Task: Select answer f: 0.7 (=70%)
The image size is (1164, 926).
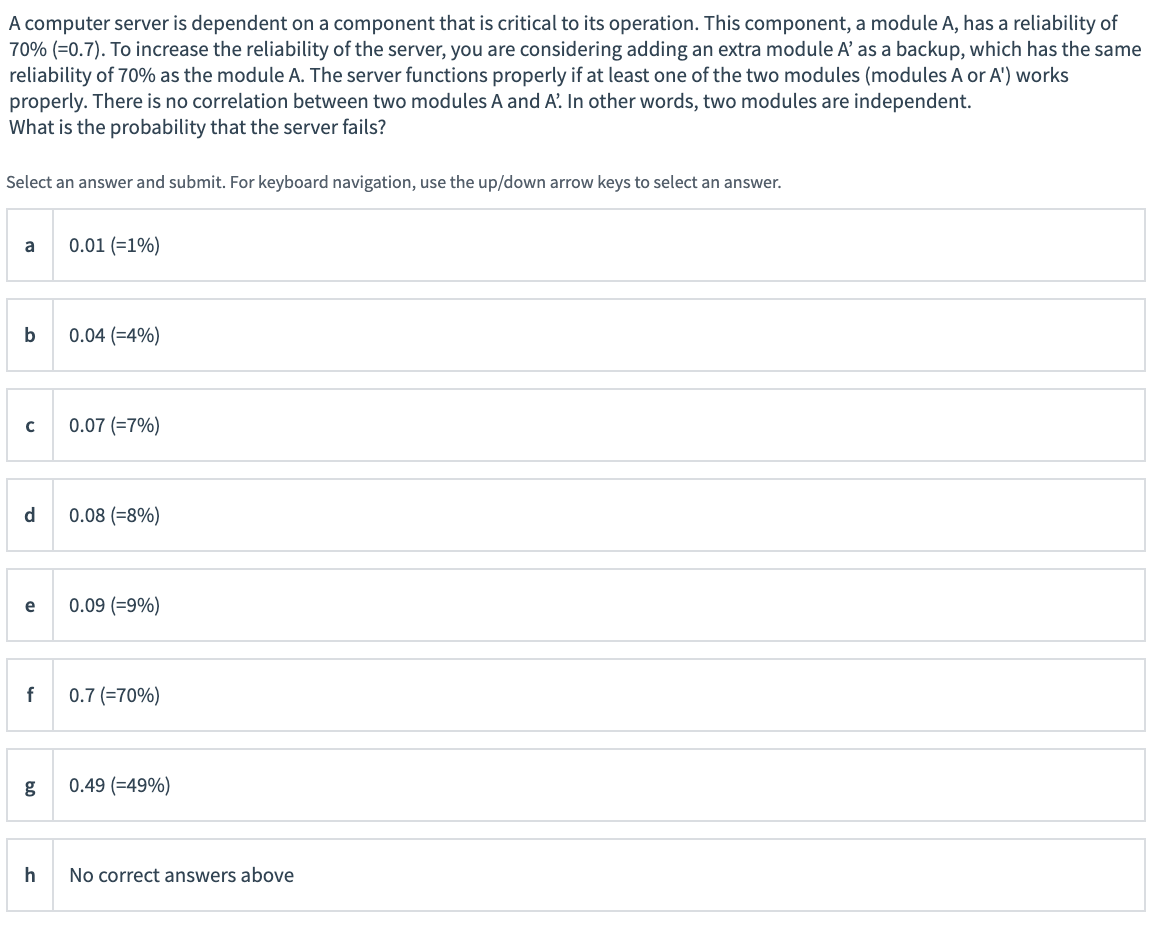Action: coord(576,695)
